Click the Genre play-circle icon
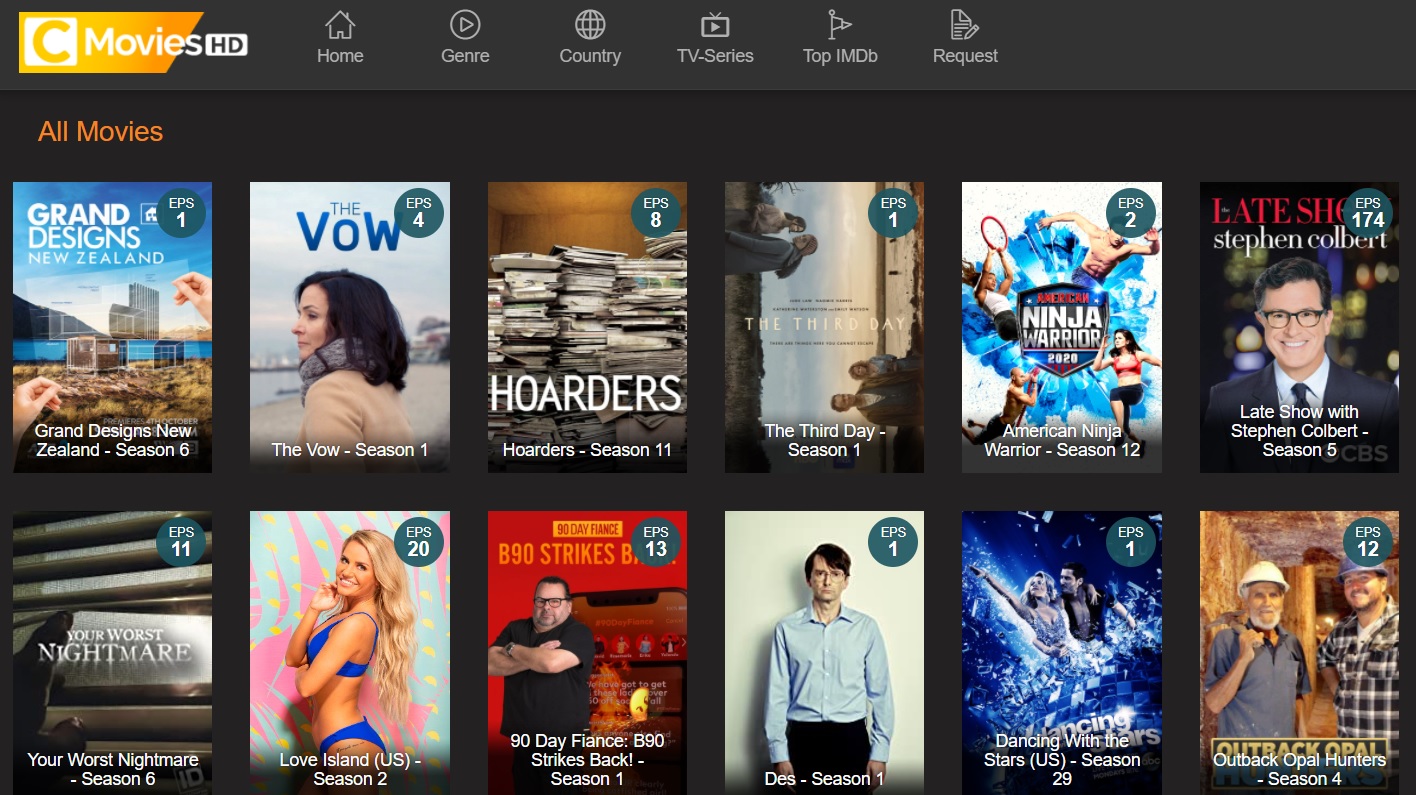Viewport: 1416px width, 795px height. coord(465,24)
